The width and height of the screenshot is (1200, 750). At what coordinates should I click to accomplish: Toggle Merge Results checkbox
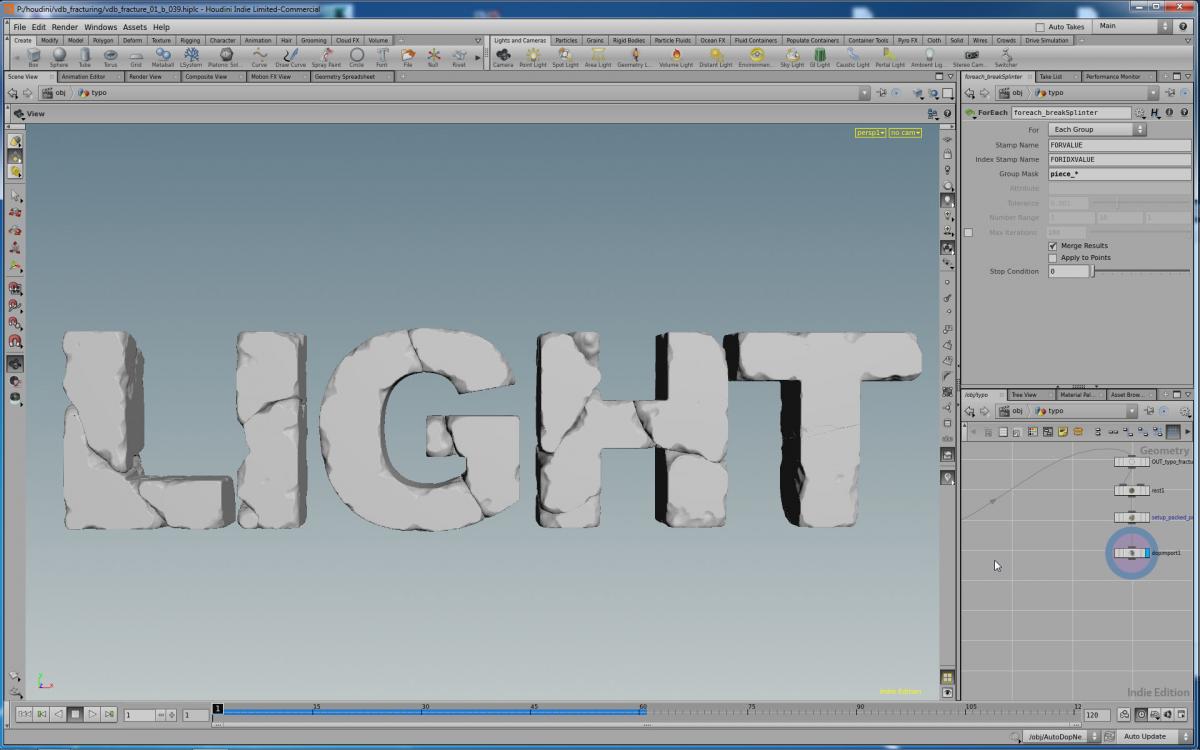point(1053,245)
